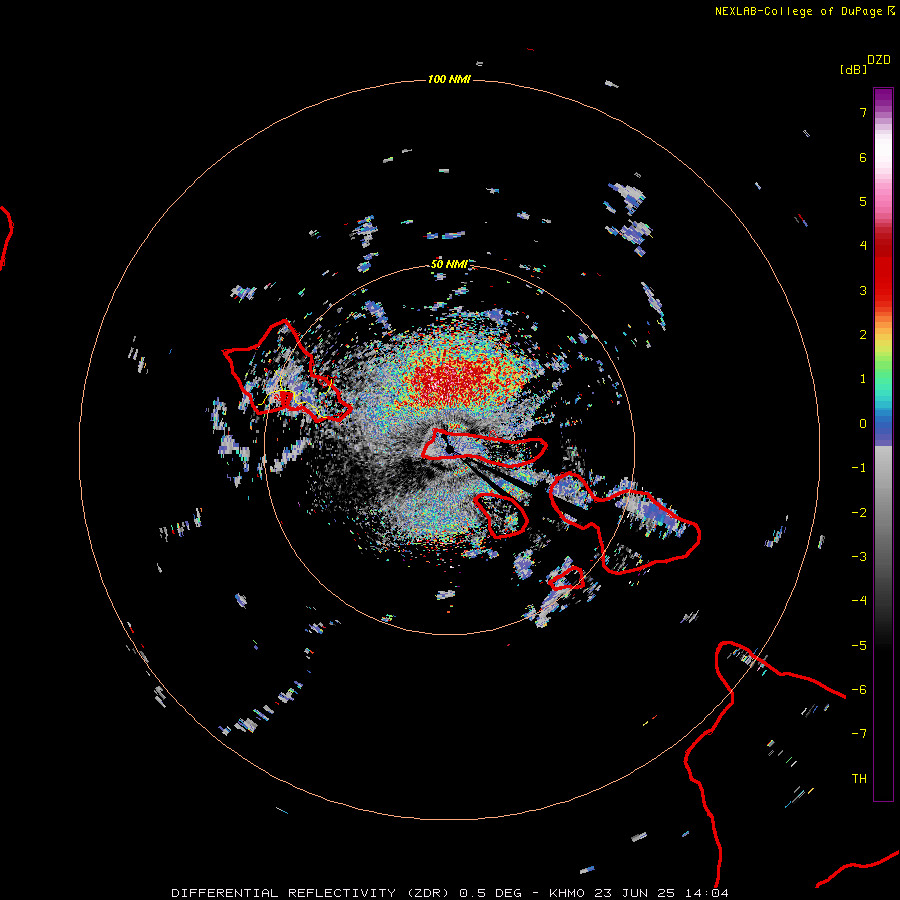
Task: Click the gray -2 dB section of colorbar
Action: (x=883, y=512)
